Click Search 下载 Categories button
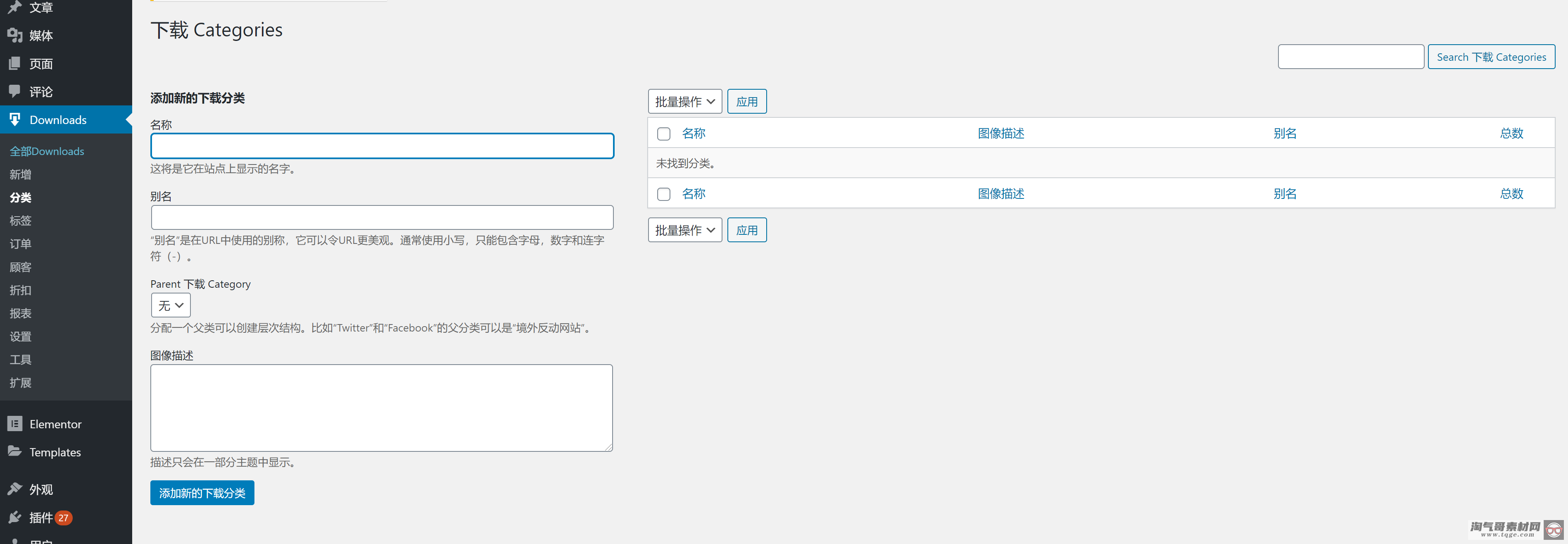Viewport: 1568px width, 544px height. (1491, 57)
